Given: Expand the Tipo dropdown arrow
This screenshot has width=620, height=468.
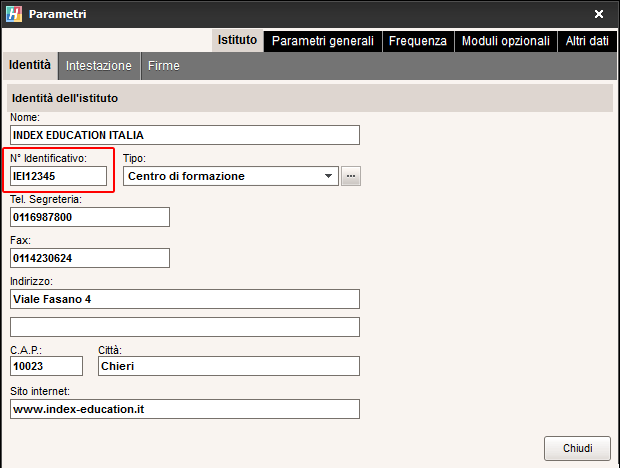Looking at the screenshot, I should [x=328, y=176].
